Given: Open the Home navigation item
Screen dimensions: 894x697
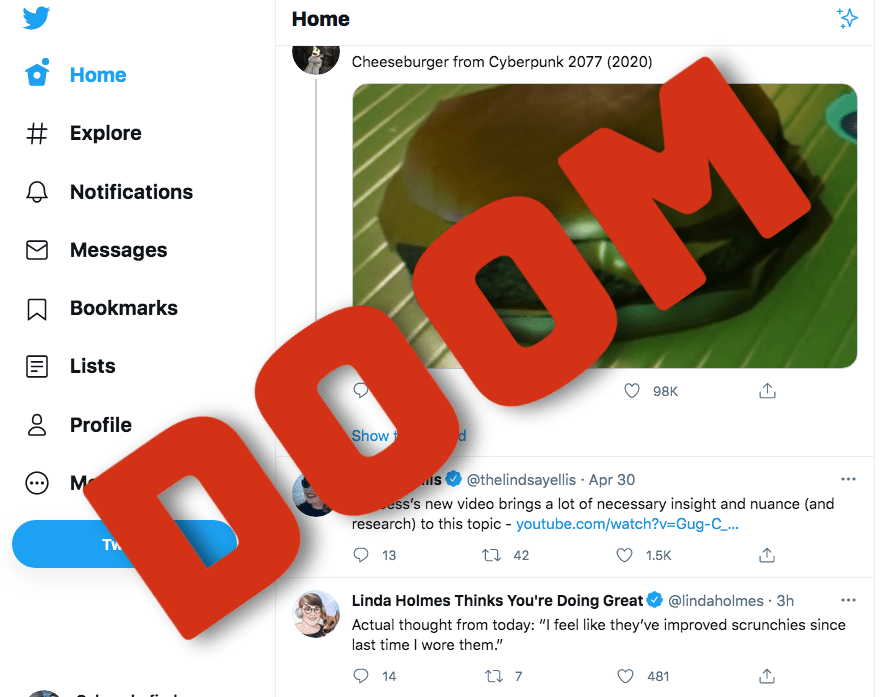Looking at the screenshot, I should (x=75, y=74).
